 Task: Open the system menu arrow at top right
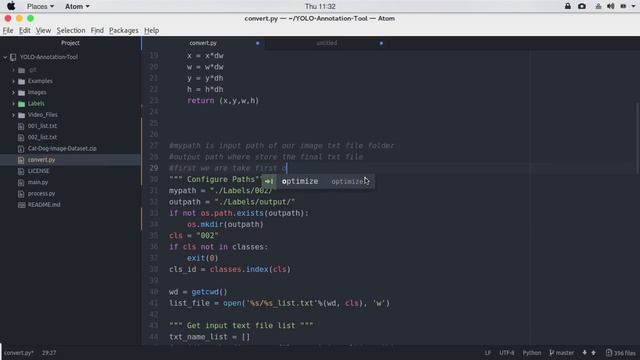click(633, 7)
